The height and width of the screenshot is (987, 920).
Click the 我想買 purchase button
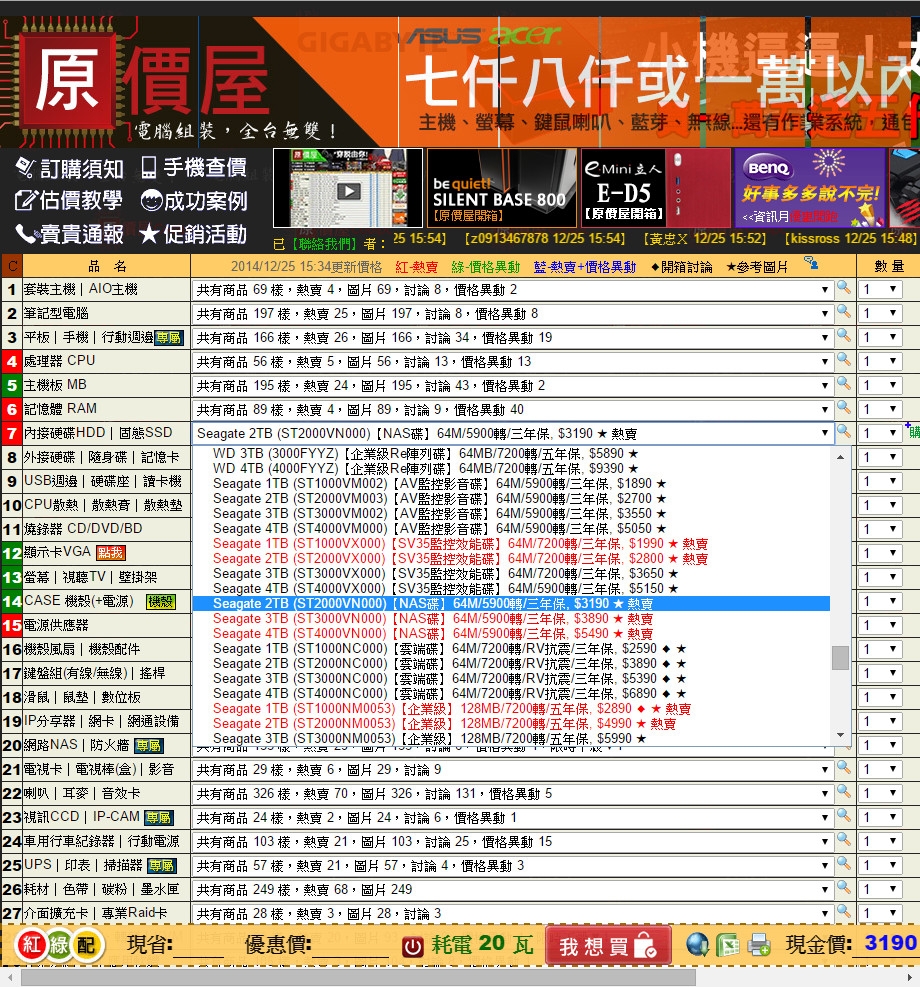point(607,945)
